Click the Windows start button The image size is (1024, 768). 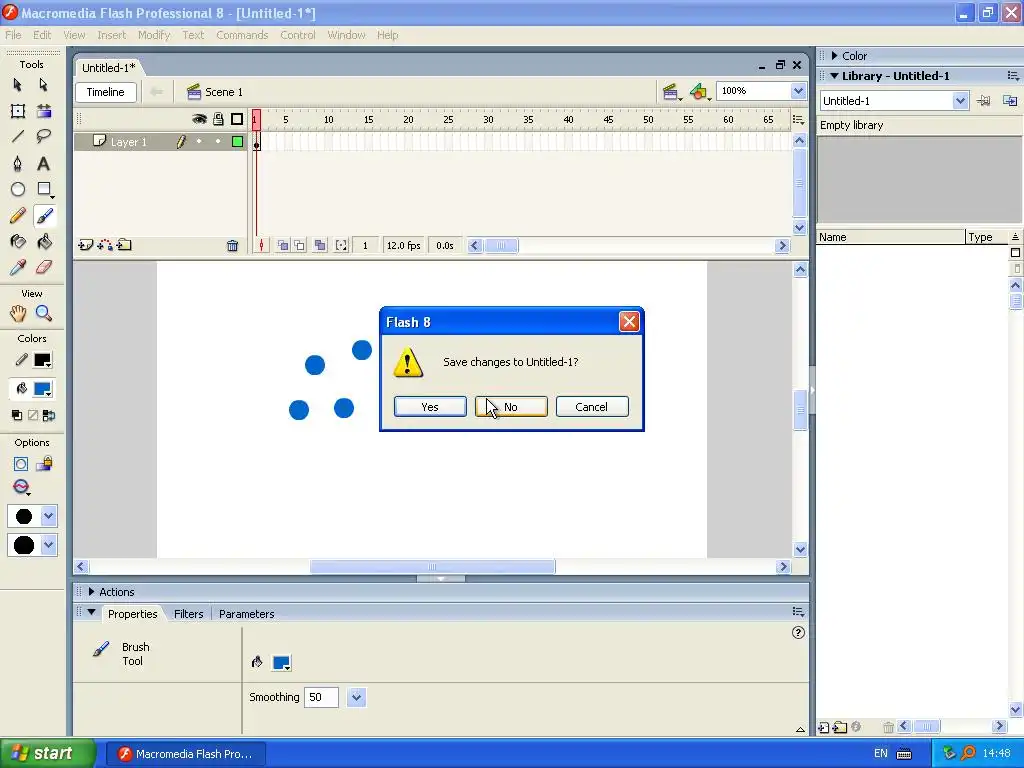[47, 753]
